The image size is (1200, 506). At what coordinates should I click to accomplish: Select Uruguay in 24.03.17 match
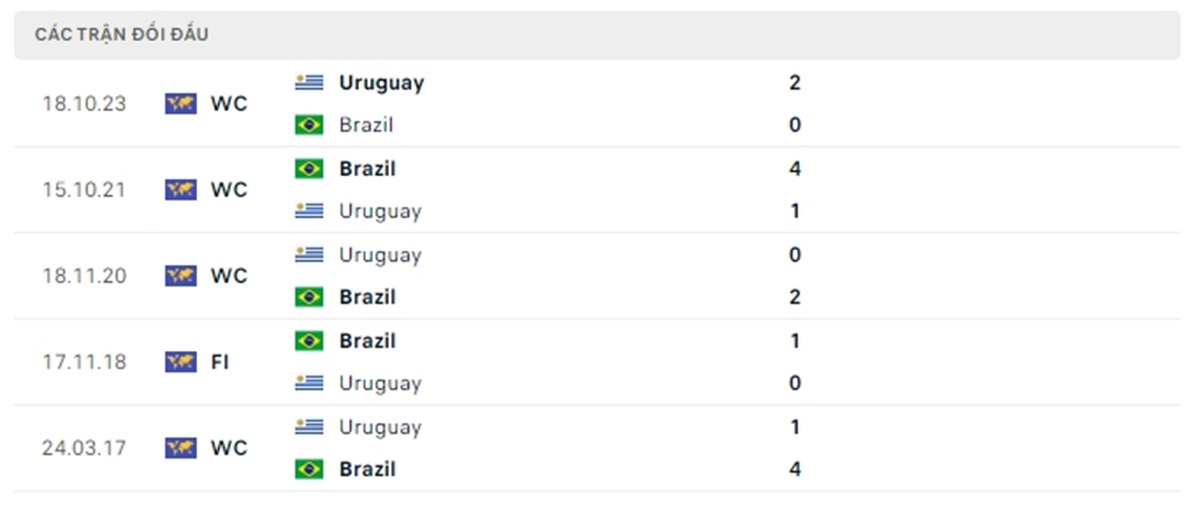(380, 427)
